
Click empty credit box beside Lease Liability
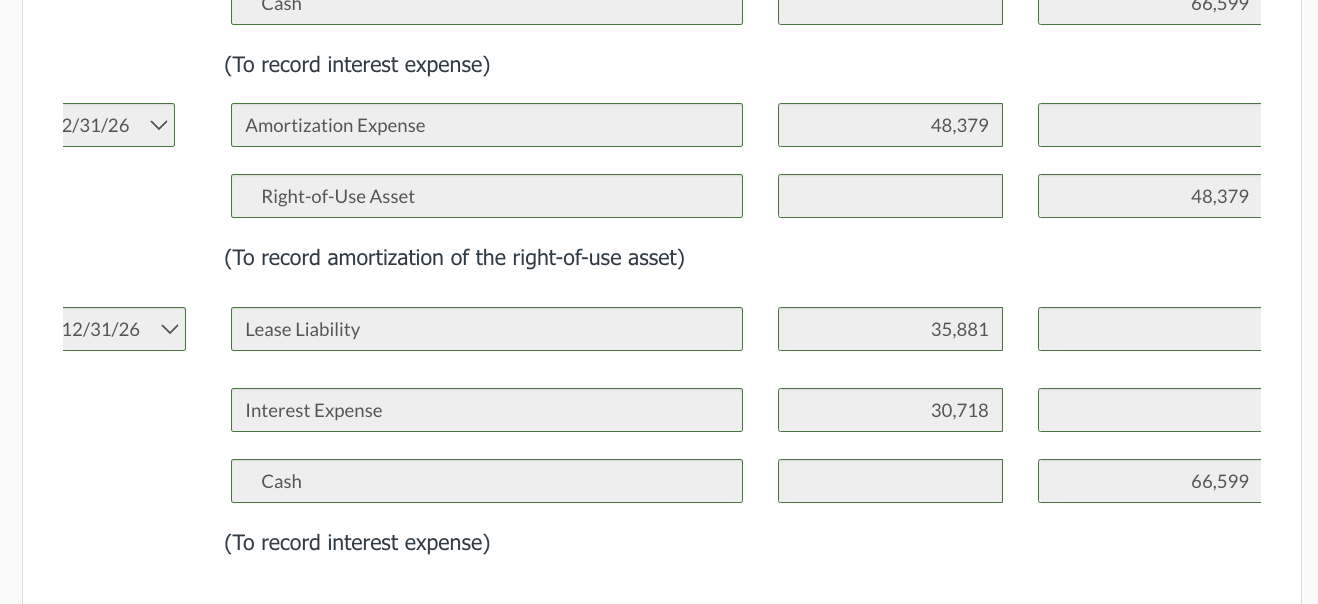[x=1150, y=329]
